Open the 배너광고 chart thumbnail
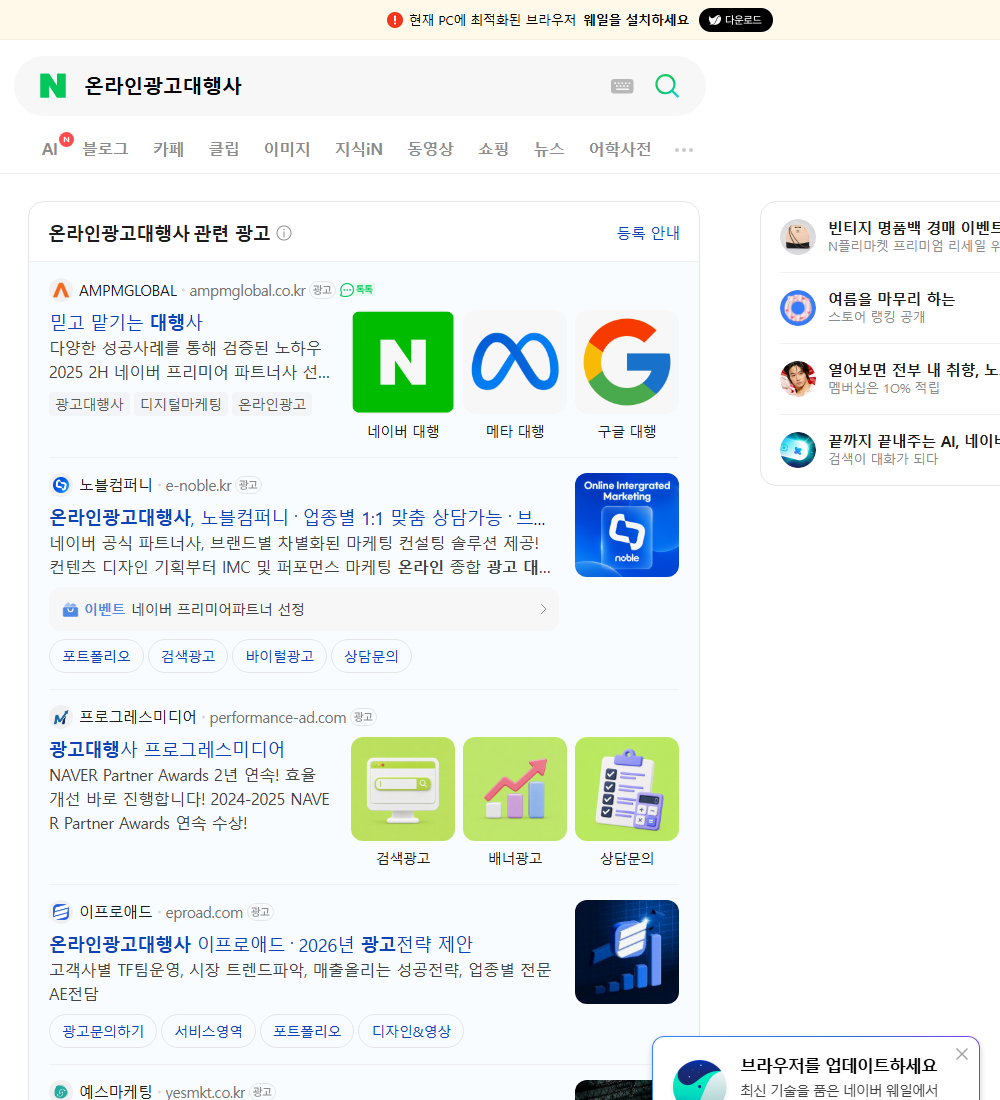The image size is (1000, 1100). pyautogui.click(x=515, y=789)
